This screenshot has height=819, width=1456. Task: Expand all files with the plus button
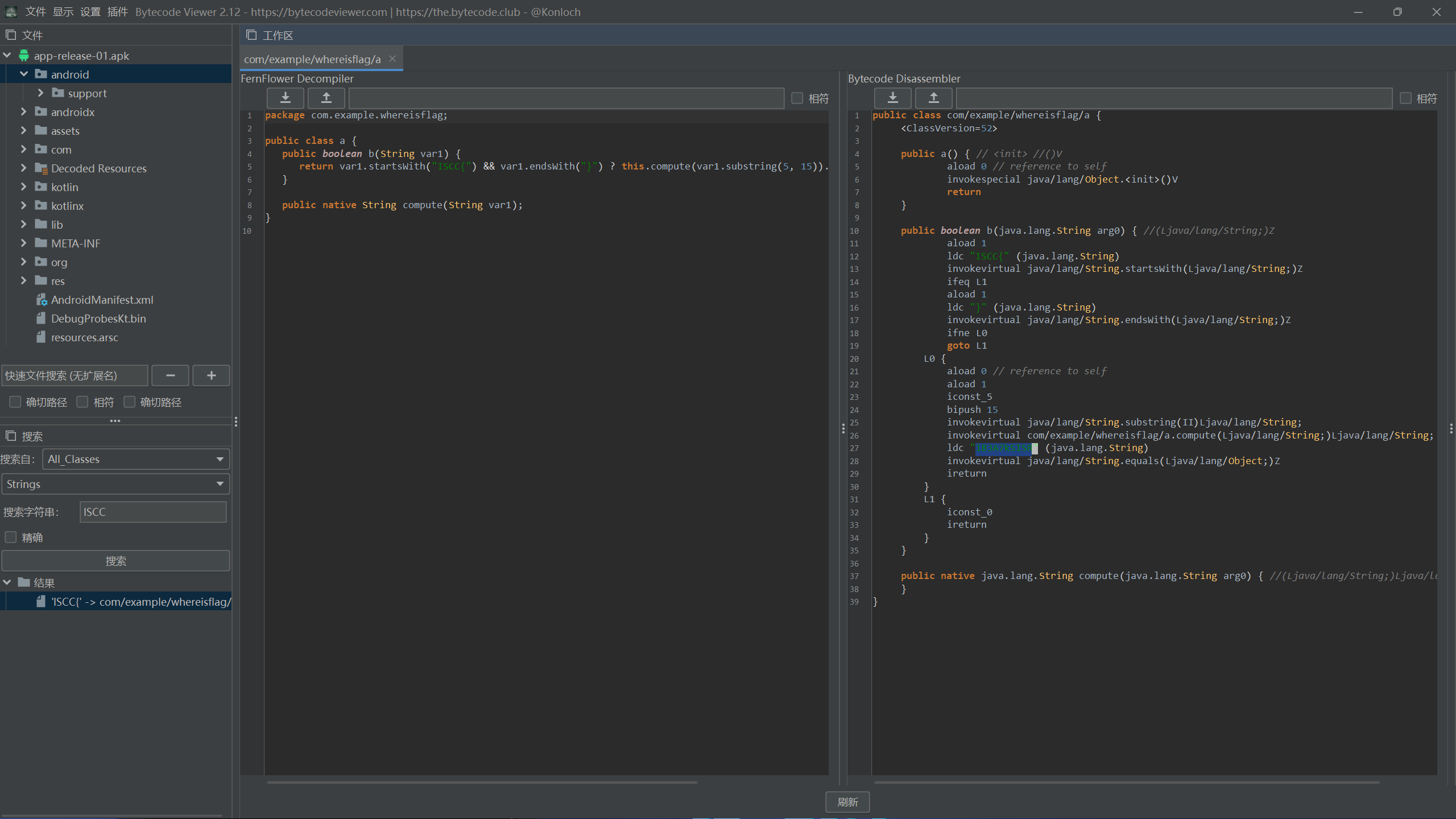click(211, 375)
